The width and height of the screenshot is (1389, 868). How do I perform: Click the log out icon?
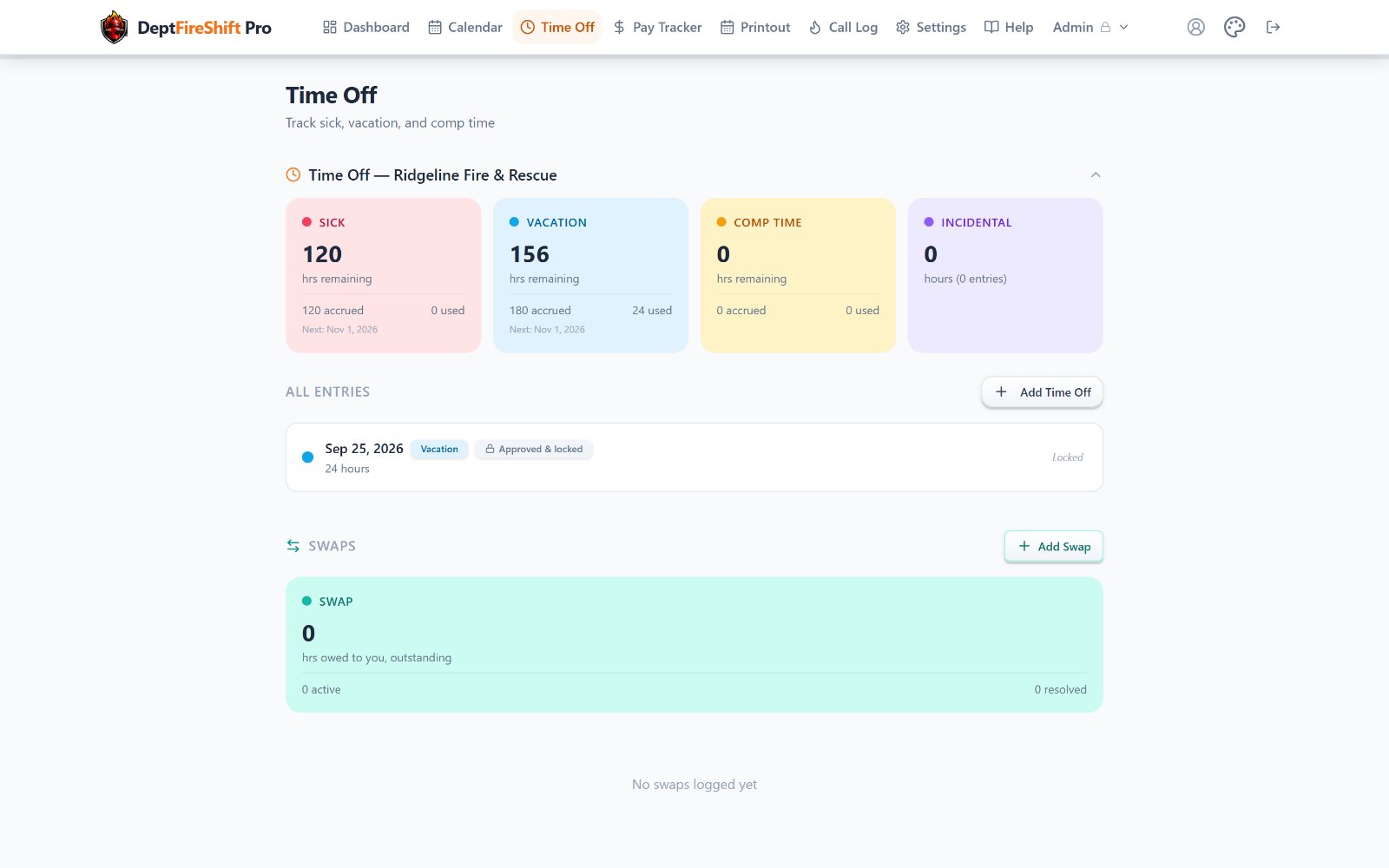point(1274,27)
